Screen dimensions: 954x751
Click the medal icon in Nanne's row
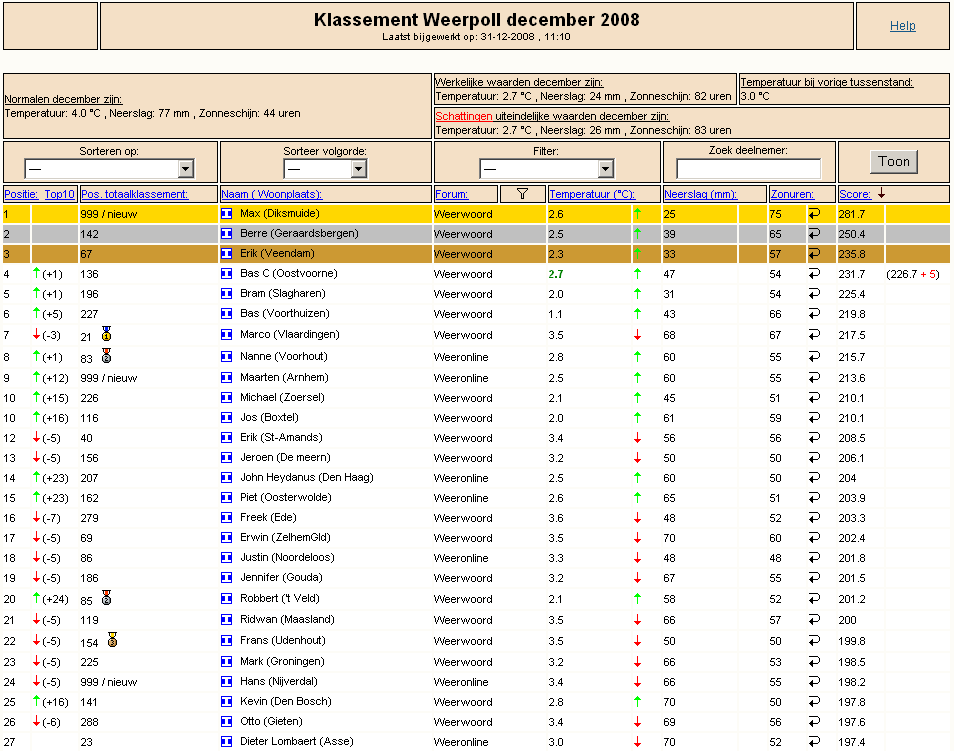click(x=106, y=355)
